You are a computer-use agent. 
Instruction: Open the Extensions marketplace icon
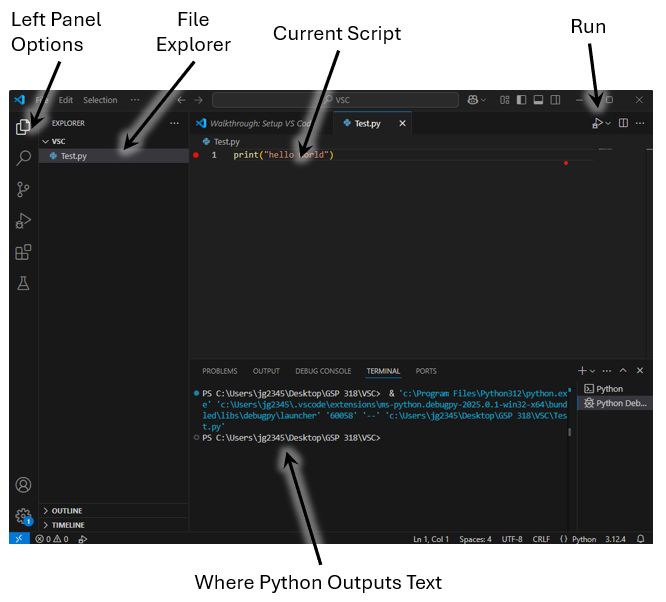tap(23, 252)
